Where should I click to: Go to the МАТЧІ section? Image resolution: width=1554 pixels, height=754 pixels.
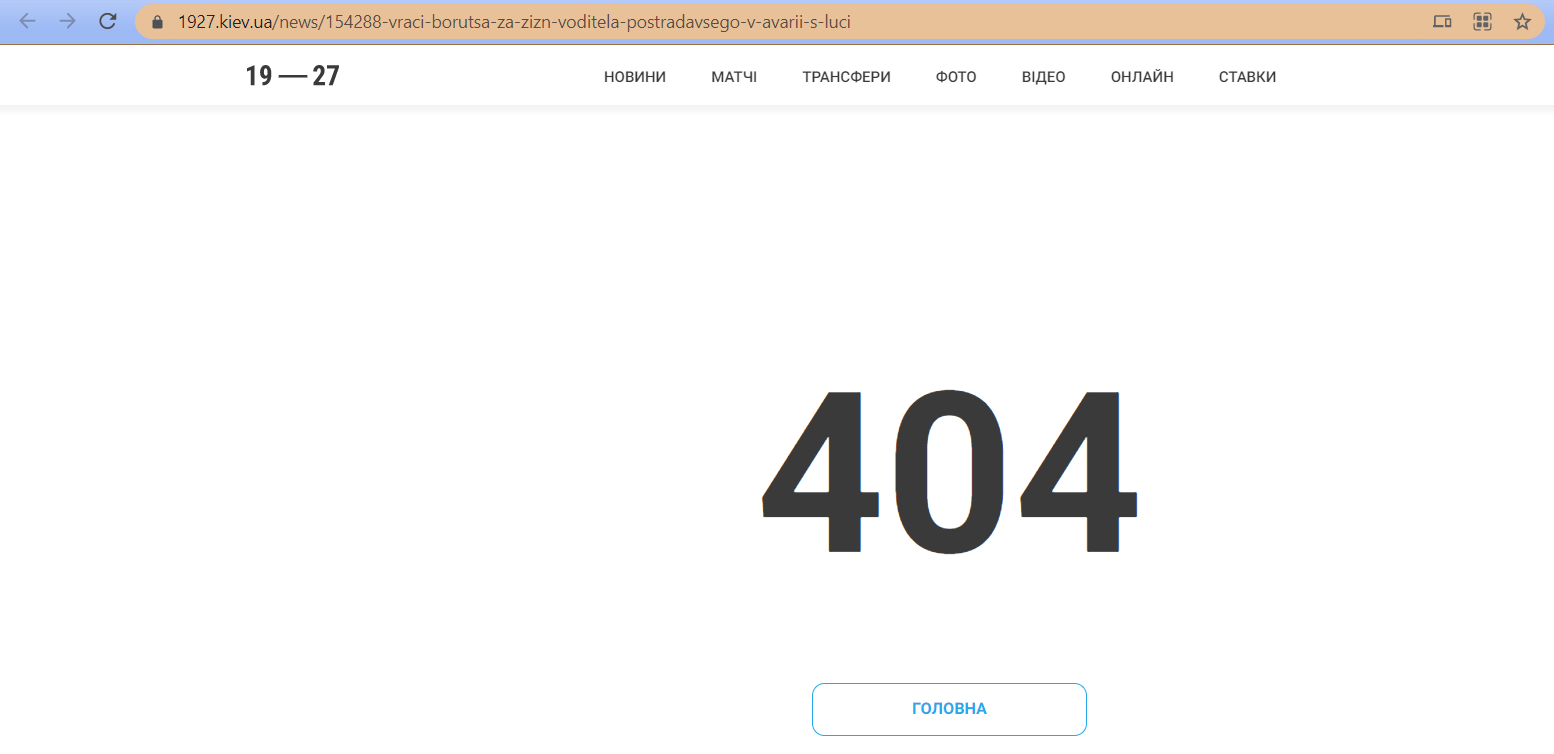[x=734, y=77]
